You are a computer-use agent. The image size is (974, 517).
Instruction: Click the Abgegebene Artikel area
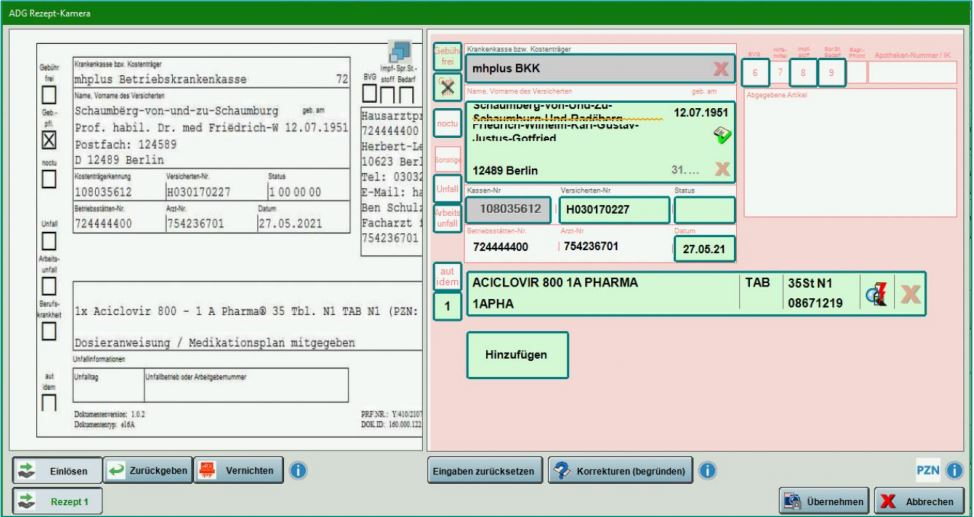tap(850, 153)
